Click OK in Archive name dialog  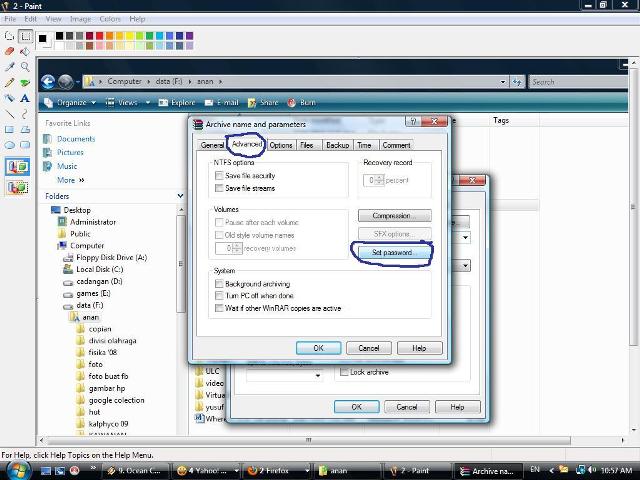[318, 348]
